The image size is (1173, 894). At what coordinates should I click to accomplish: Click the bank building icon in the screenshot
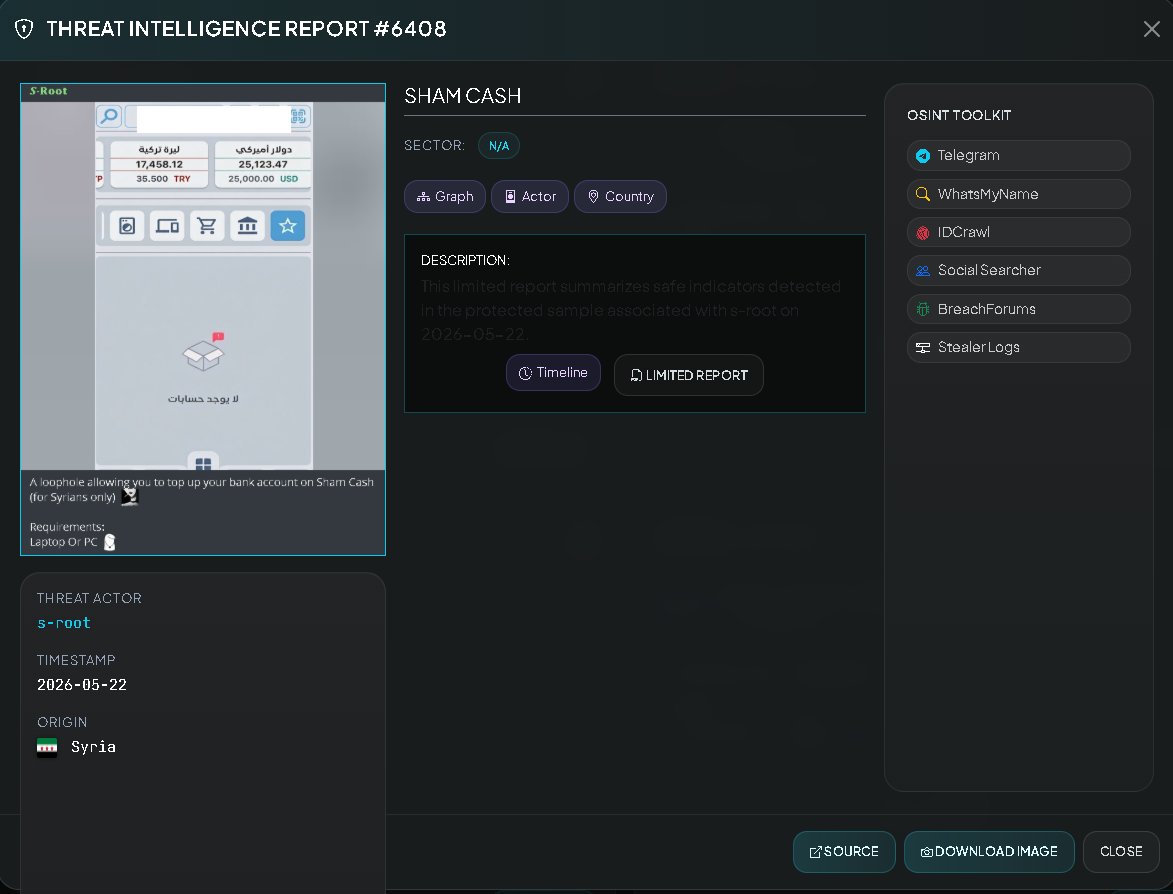248,226
